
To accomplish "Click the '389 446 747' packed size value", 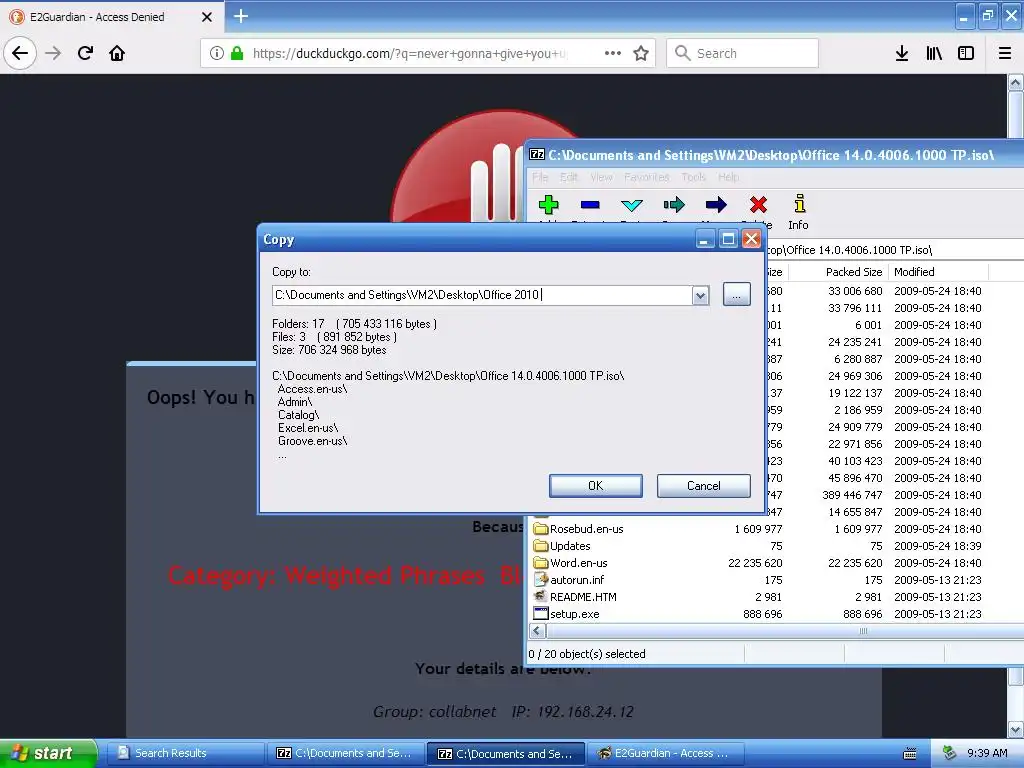I will tap(852, 495).
